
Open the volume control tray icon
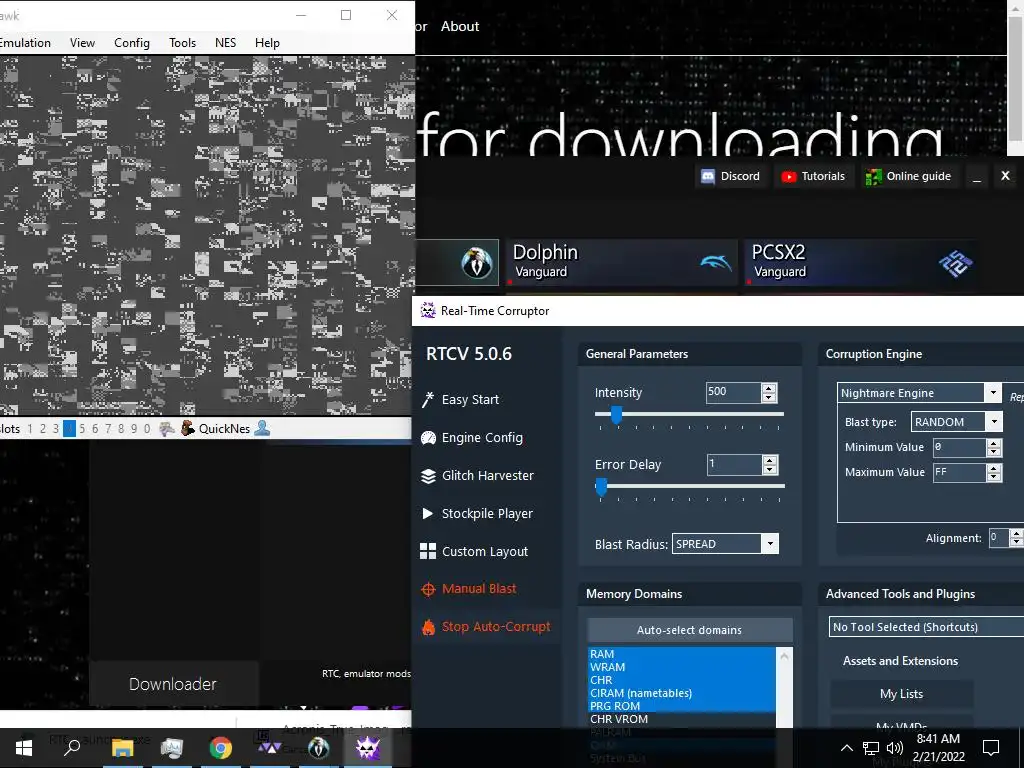pyautogui.click(x=895, y=748)
